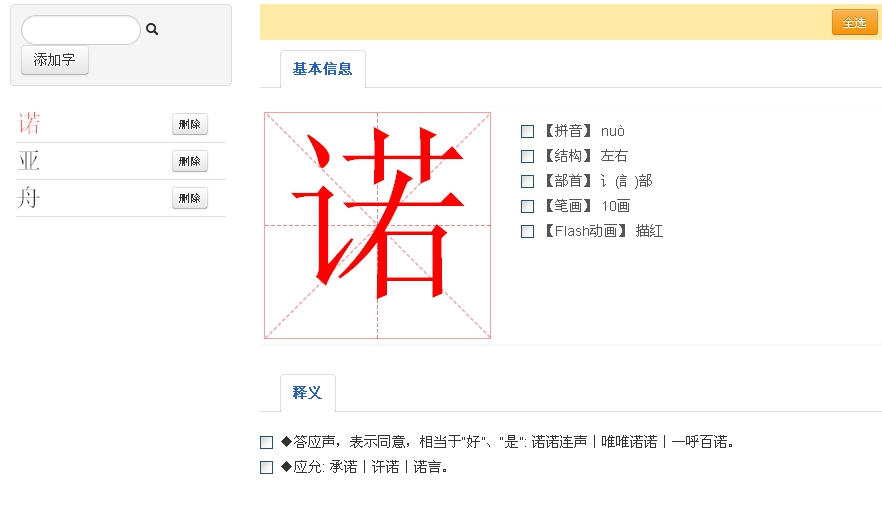Click the orange 全选 button

[x=854, y=22]
